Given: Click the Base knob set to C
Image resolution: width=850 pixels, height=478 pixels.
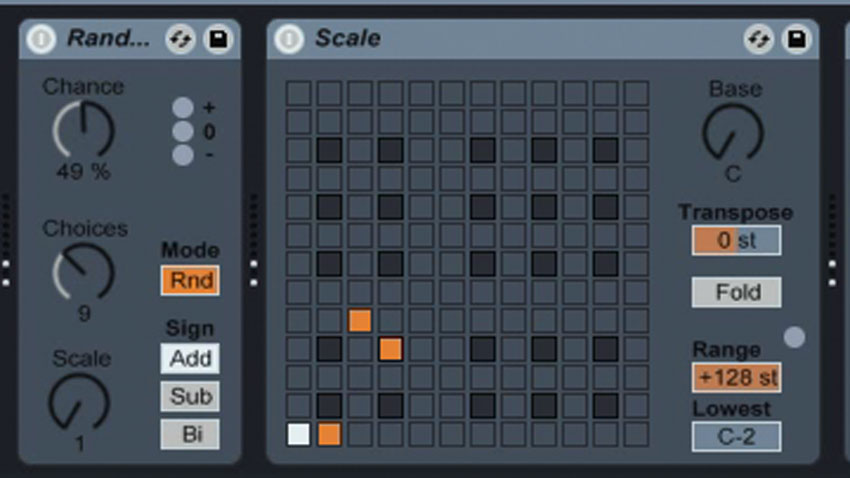Looking at the screenshot, I should tap(733, 132).
